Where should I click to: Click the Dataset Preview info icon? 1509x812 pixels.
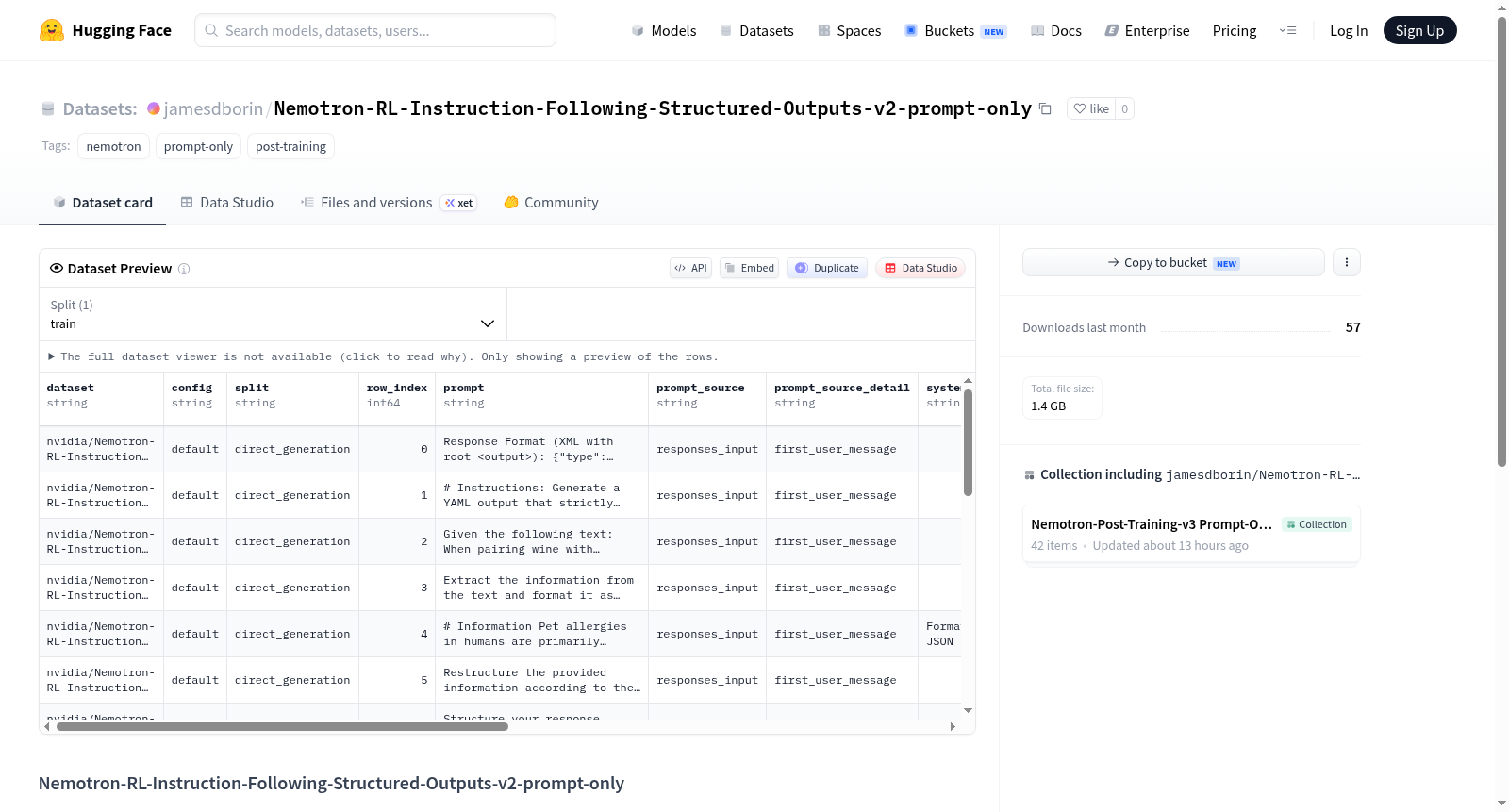[184, 269]
